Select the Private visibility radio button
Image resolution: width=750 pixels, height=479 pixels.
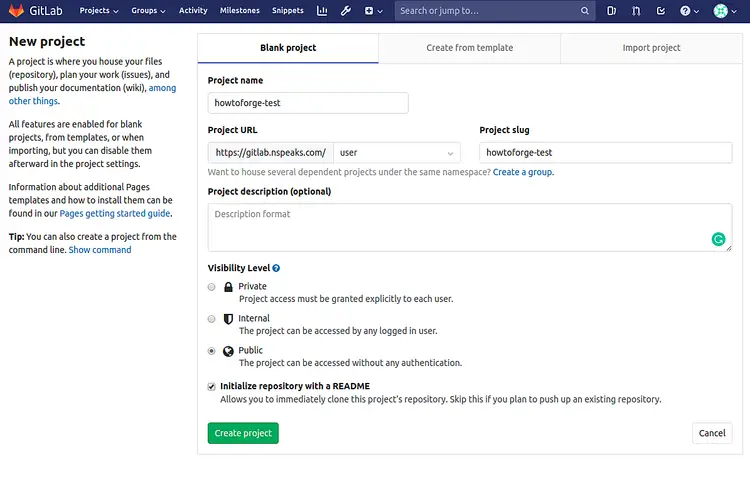[211, 287]
